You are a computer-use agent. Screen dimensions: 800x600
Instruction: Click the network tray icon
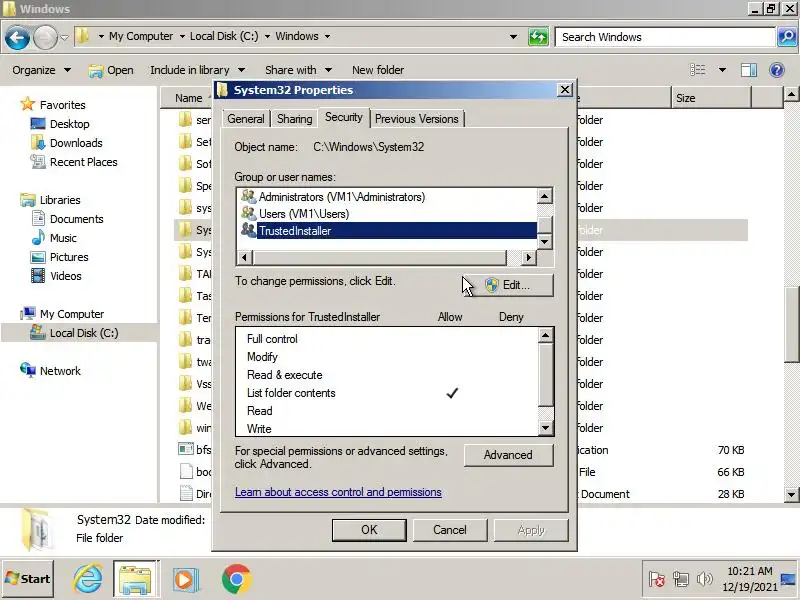tap(681, 579)
